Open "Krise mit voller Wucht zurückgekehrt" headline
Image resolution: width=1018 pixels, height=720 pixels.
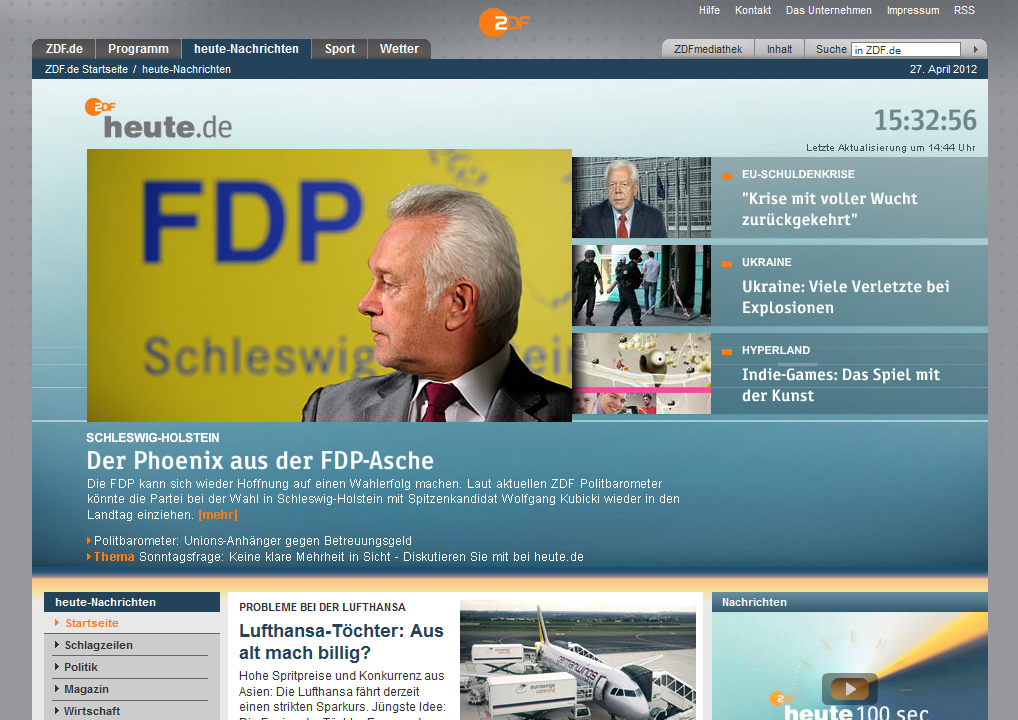[x=830, y=209]
